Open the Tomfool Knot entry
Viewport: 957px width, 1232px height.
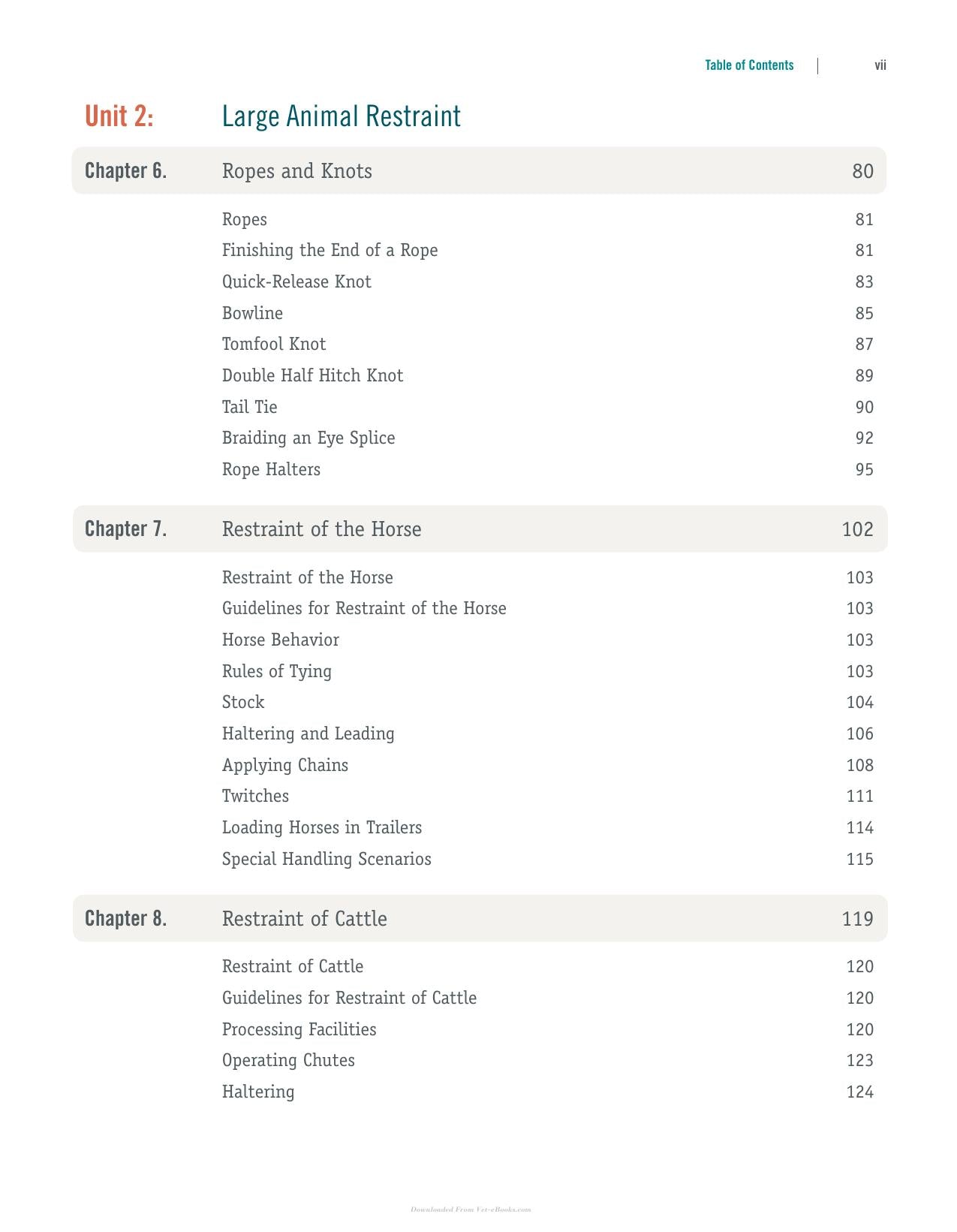click(x=274, y=344)
